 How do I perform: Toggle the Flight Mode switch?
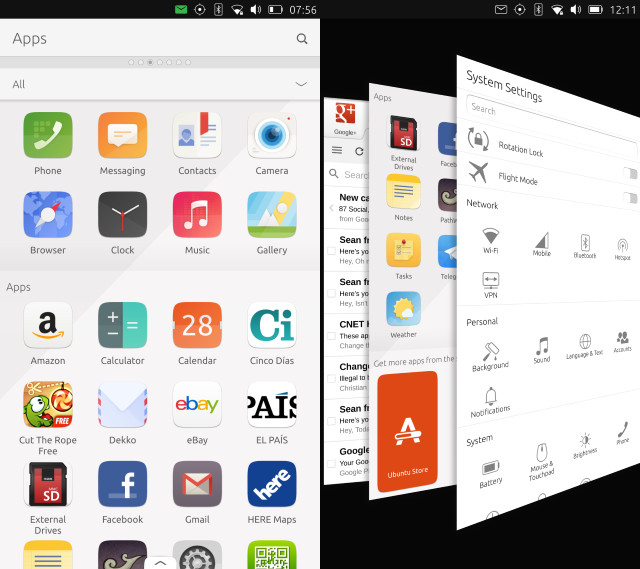tap(631, 198)
